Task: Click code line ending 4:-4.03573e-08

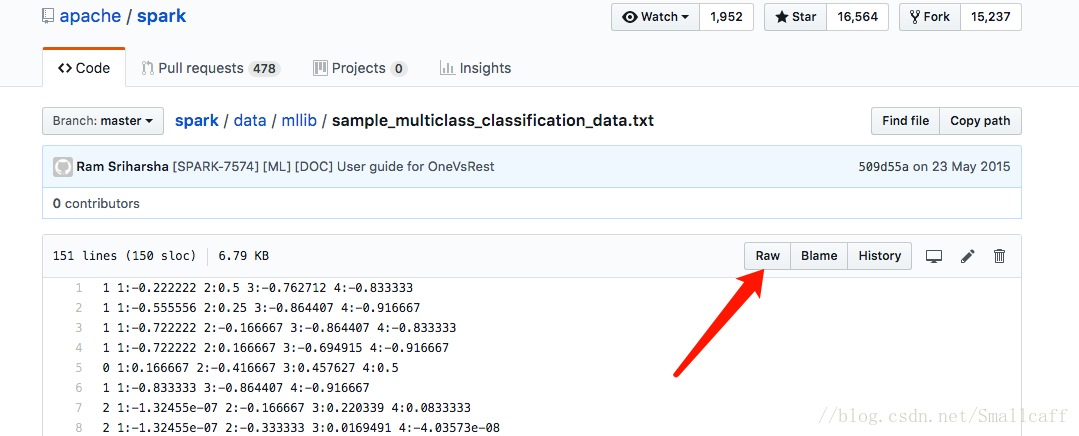Action: pos(301,428)
